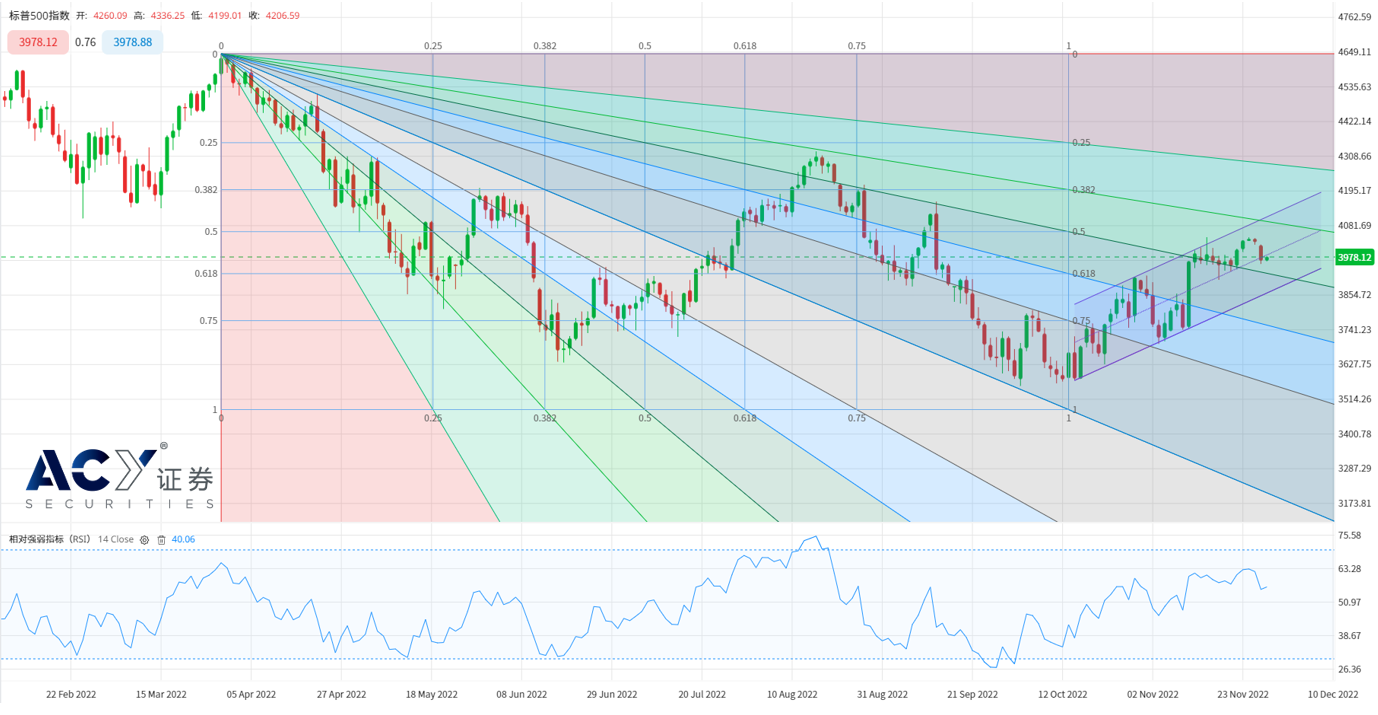Click the green current price tag on price axis
This screenshot has width=1378, height=715.
click(1355, 257)
